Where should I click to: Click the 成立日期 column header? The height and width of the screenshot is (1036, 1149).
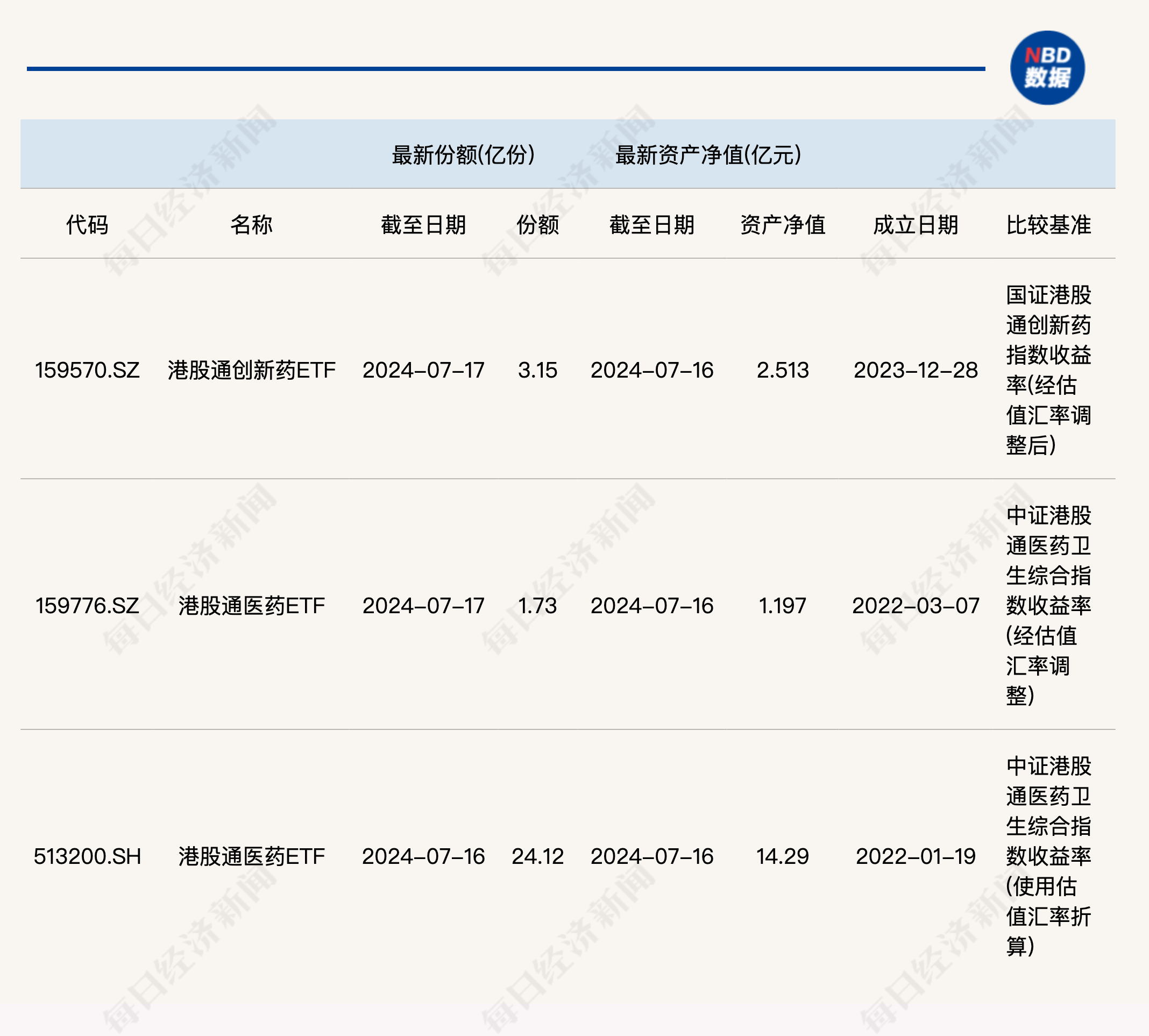(x=916, y=225)
